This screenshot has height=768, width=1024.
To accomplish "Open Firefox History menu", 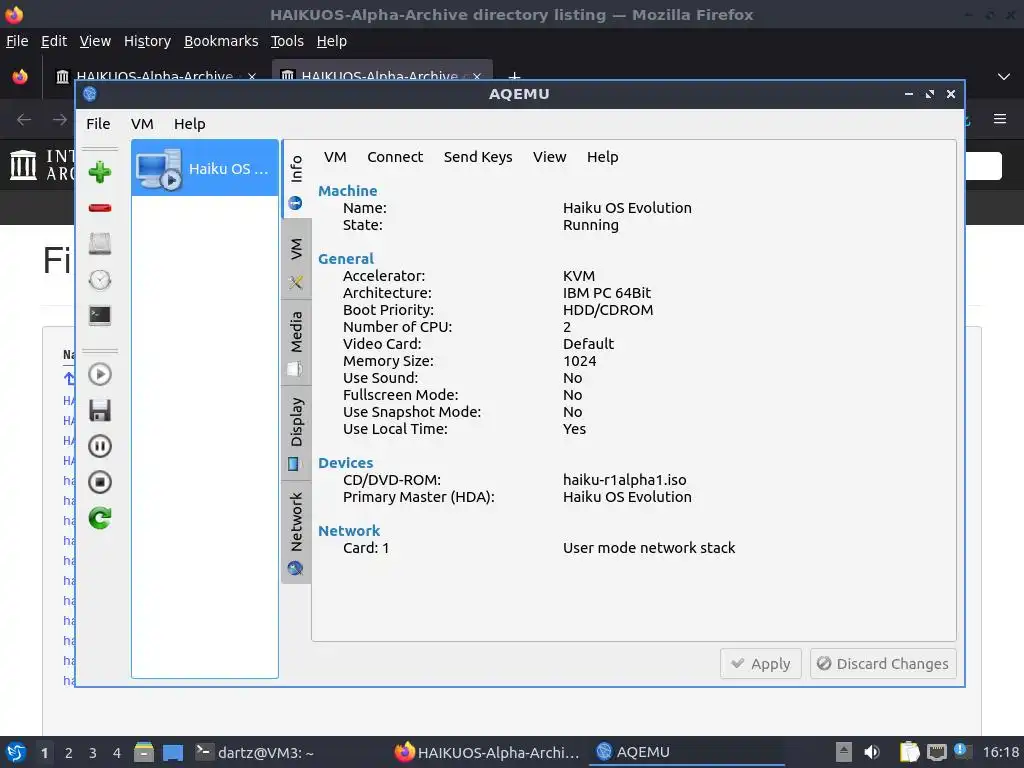I will pyautogui.click(x=147, y=41).
